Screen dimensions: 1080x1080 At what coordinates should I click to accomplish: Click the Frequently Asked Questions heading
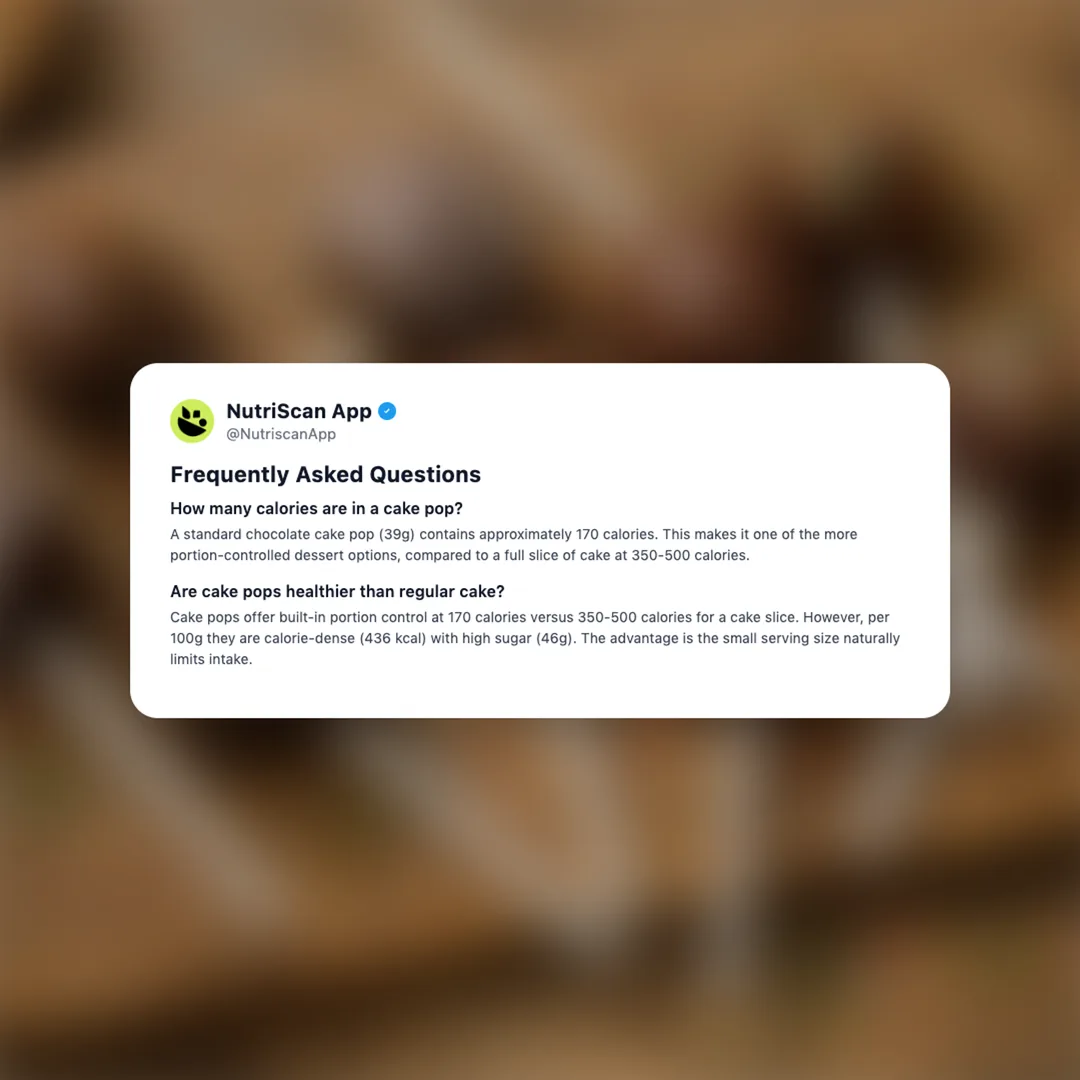325,475
